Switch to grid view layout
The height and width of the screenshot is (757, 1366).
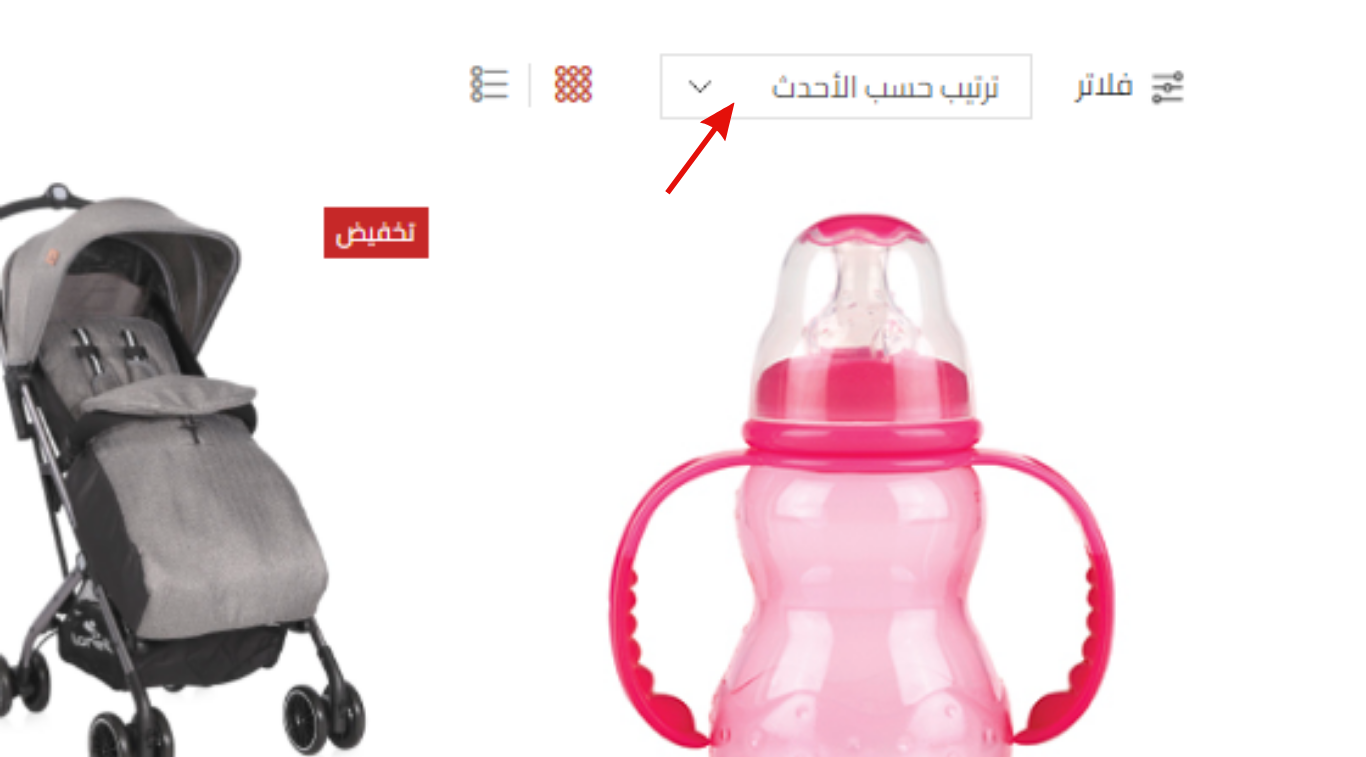tap(574, 85)
